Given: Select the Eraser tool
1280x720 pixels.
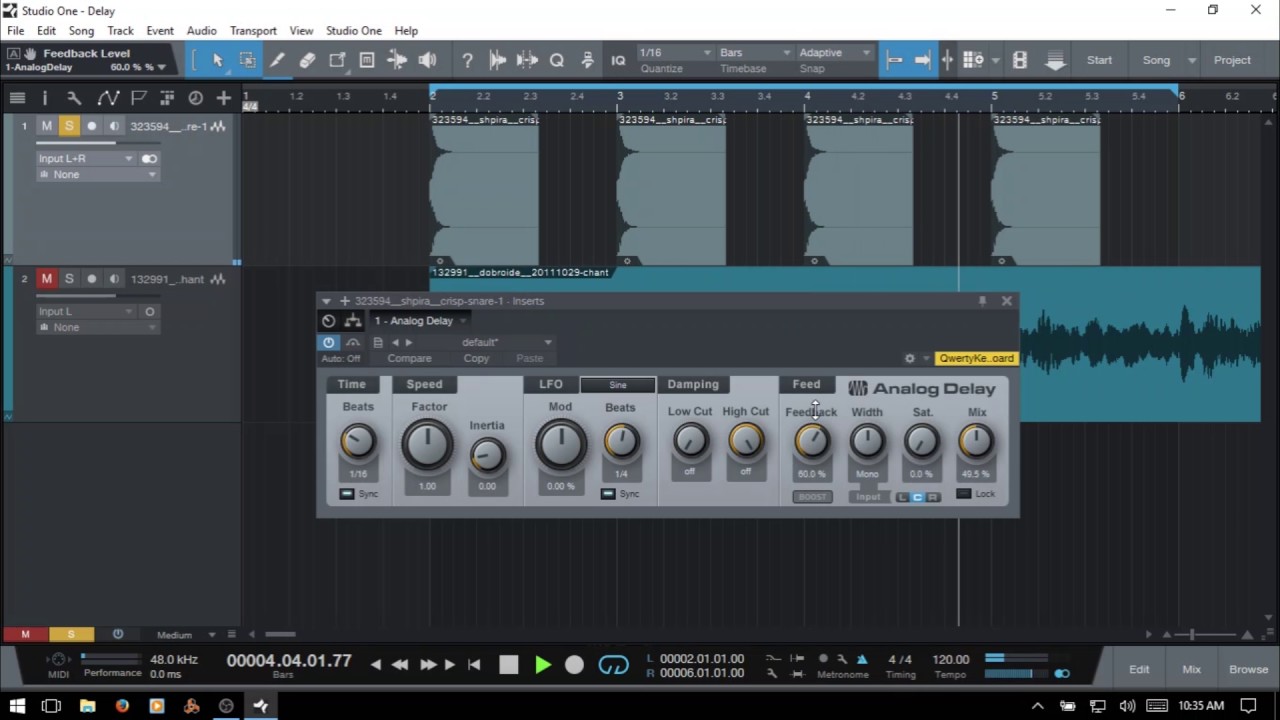Looking at the screenshot, I should [307, 60].
